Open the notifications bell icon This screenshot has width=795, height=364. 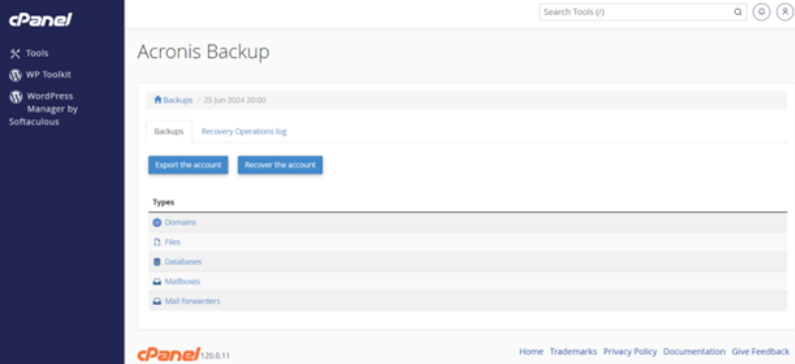[761, 12]
